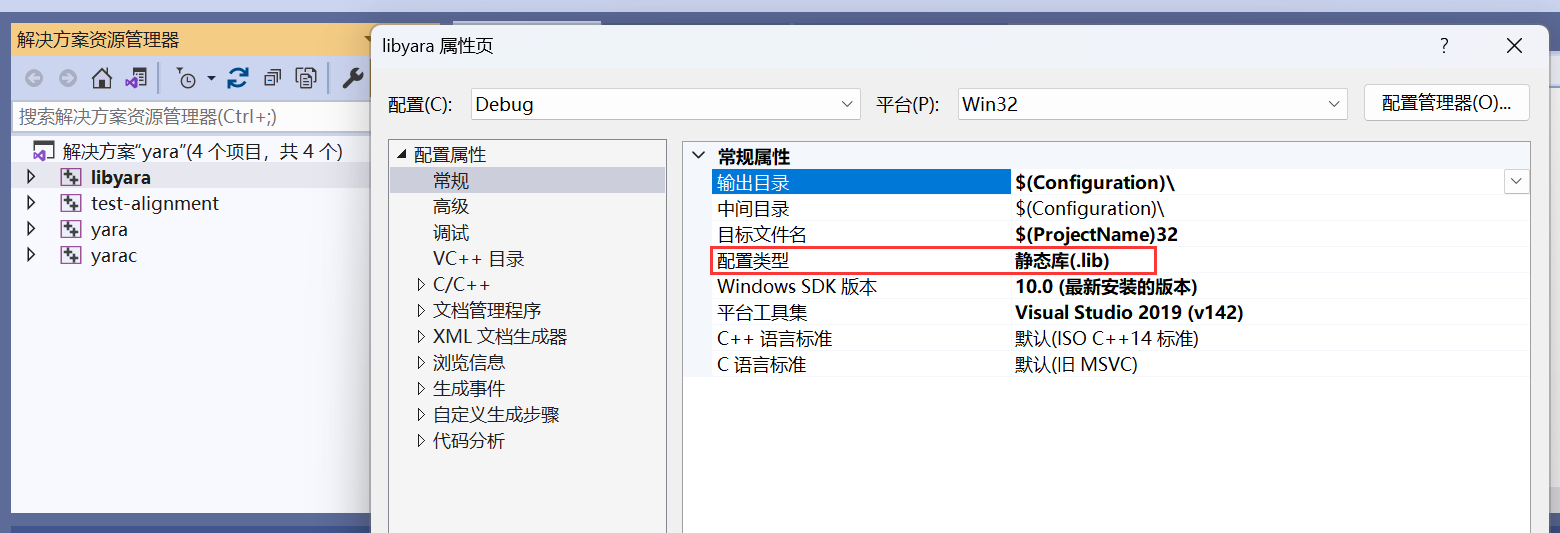
Task: Close the libyara 属性页 dialog
Action: (x=1514, y=46)
